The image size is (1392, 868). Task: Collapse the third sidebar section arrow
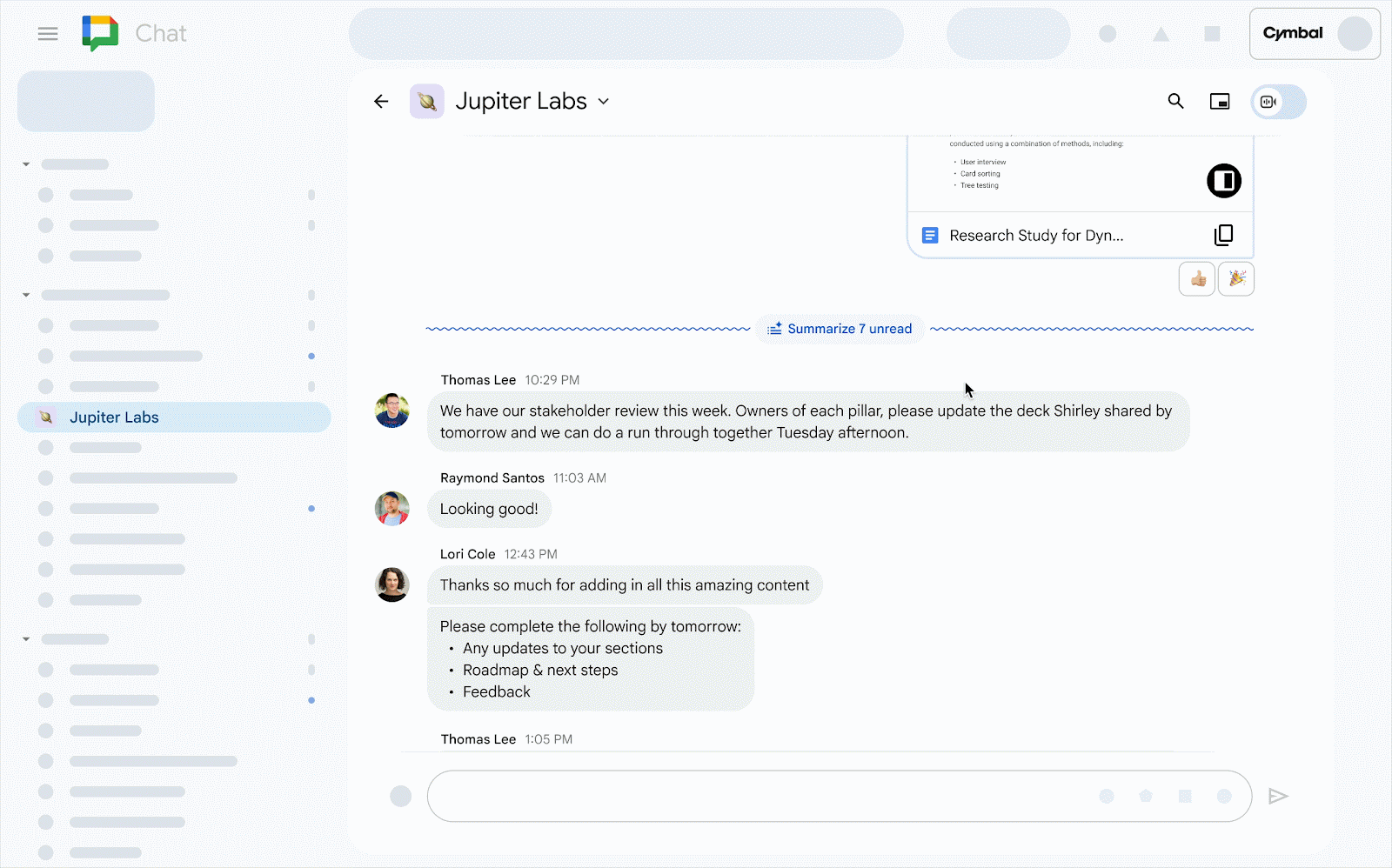[x=26, y=639]
